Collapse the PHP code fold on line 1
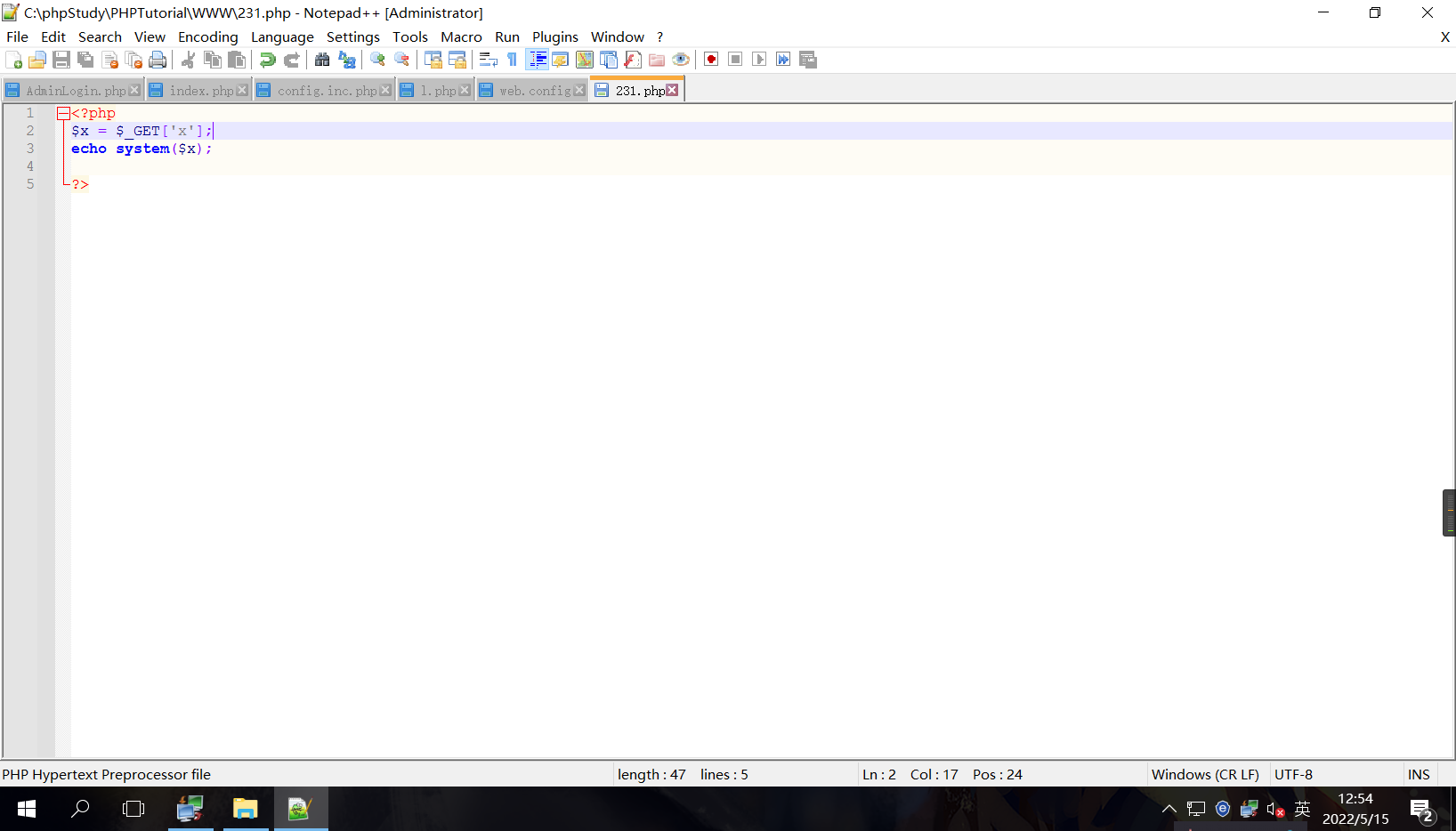Image resolution: width=1456 pixels, height=831 pixels. 62,113
